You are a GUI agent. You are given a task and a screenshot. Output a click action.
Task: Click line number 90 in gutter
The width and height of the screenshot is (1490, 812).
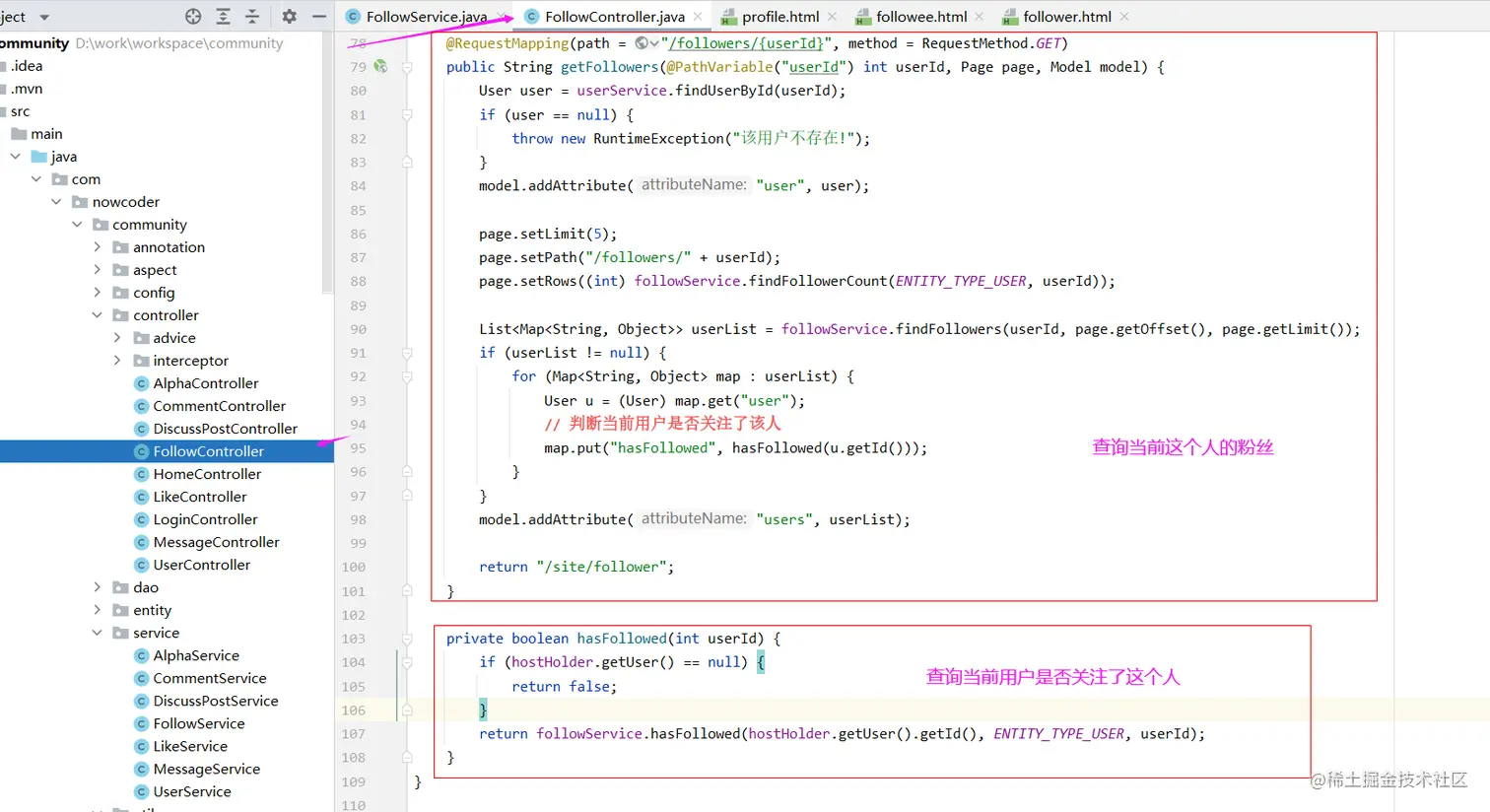(x=357, y=329)
